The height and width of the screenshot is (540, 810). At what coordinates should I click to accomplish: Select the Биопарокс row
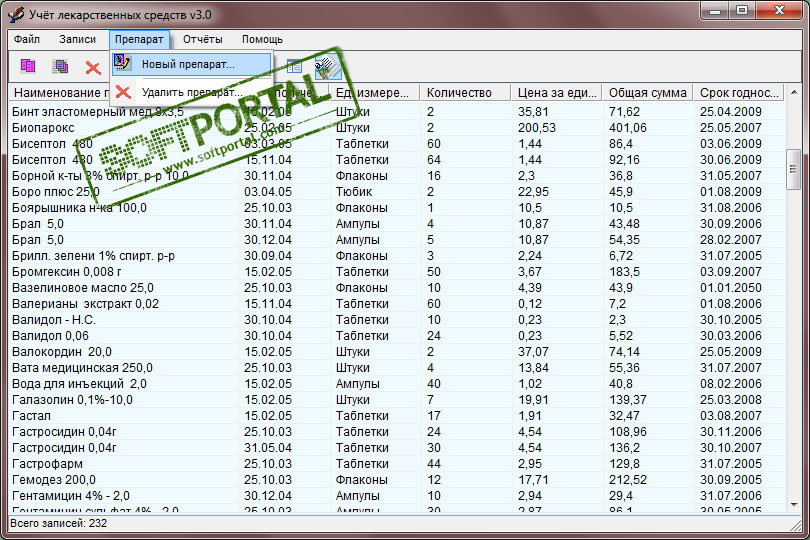coord(397,128)
